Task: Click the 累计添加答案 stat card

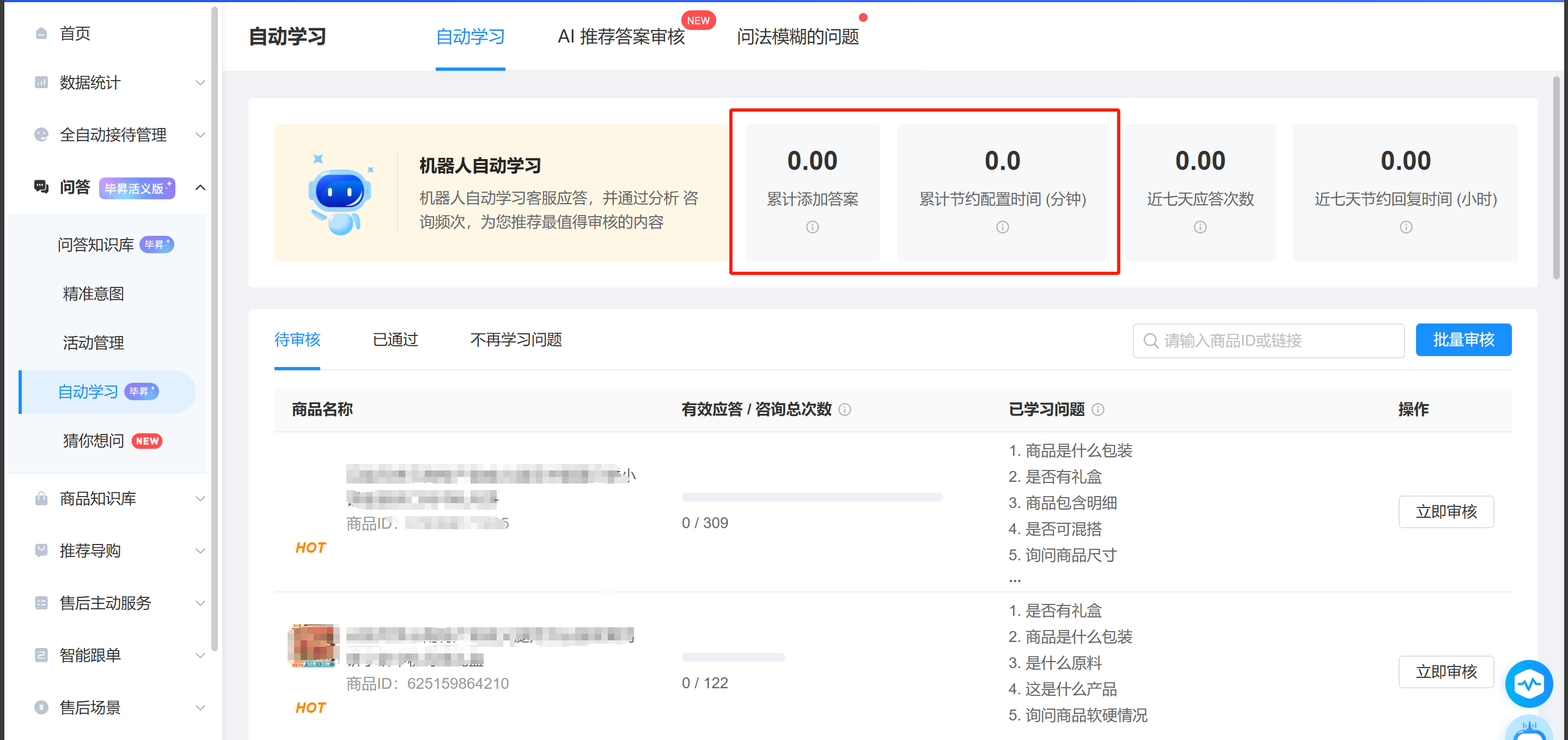Action: point(812,193)
